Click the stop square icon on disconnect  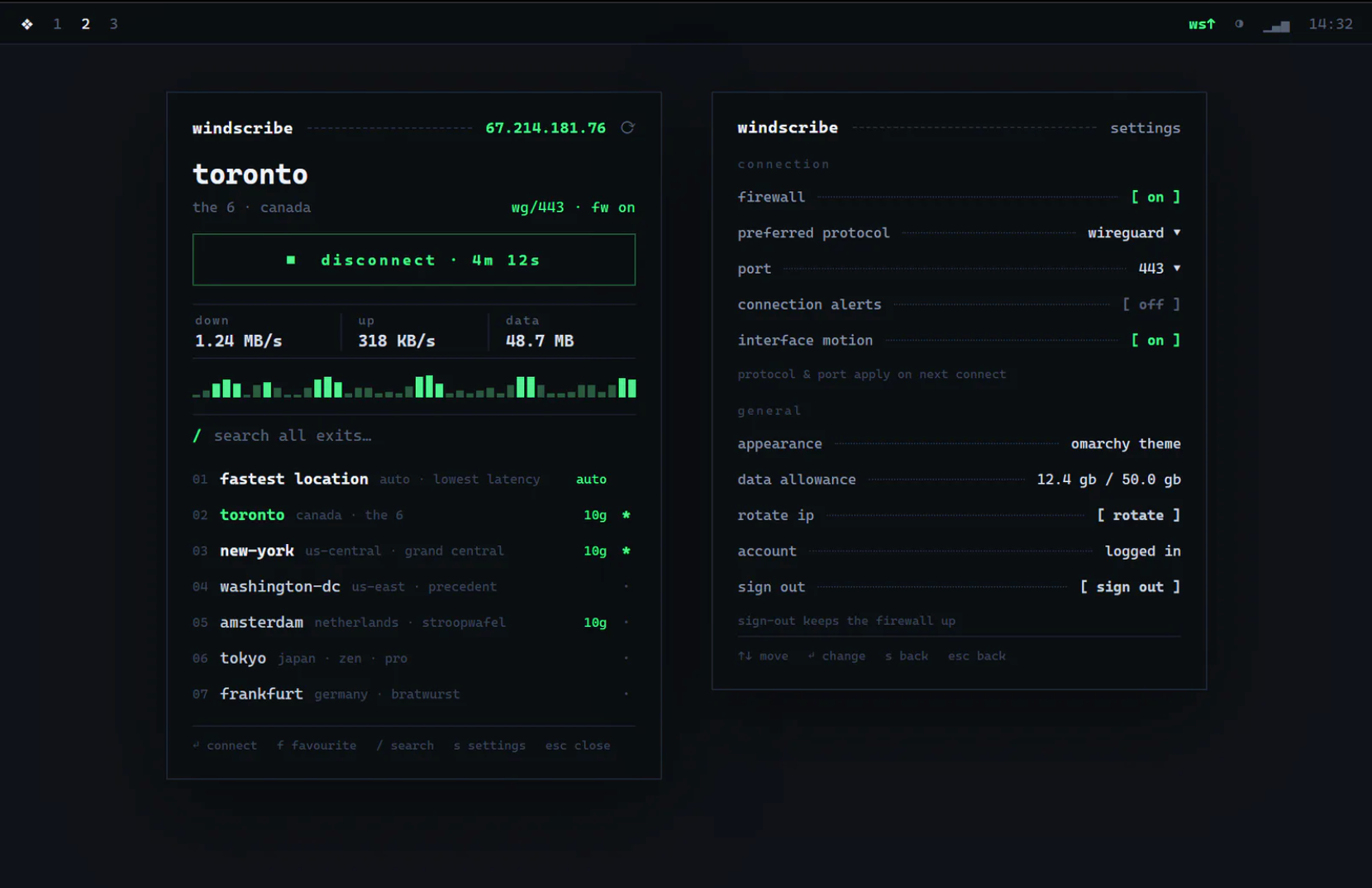[x=291, y=260]
